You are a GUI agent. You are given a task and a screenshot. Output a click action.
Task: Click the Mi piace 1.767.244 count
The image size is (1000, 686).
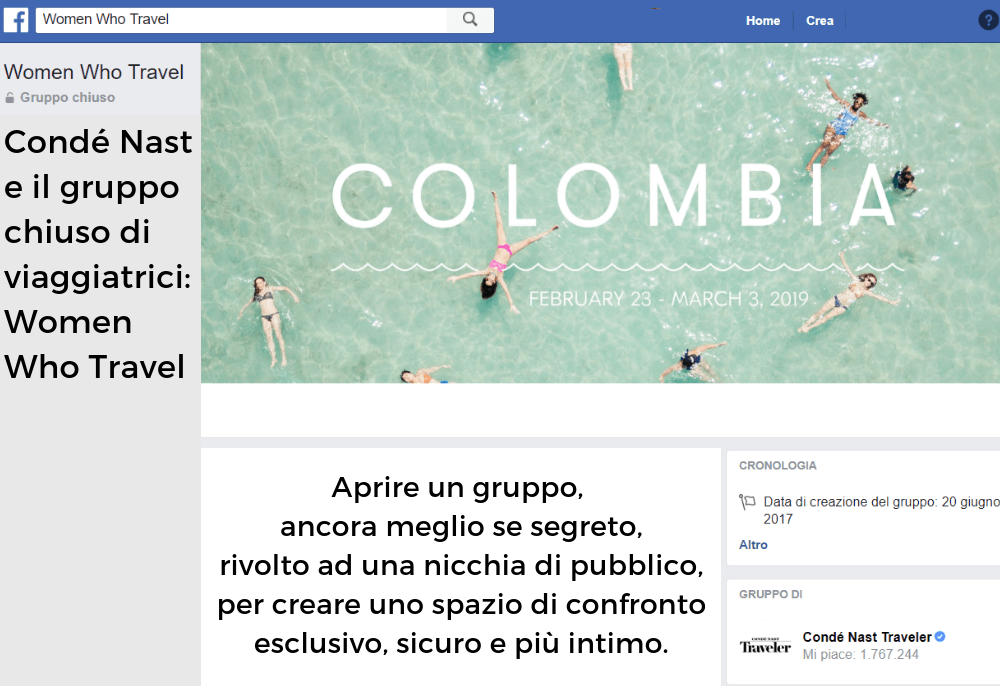click(860, 655)
